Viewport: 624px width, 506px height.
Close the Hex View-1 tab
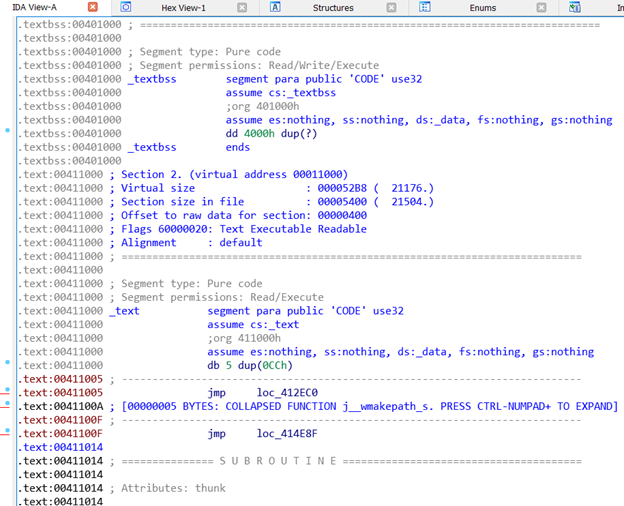[242, 7]
